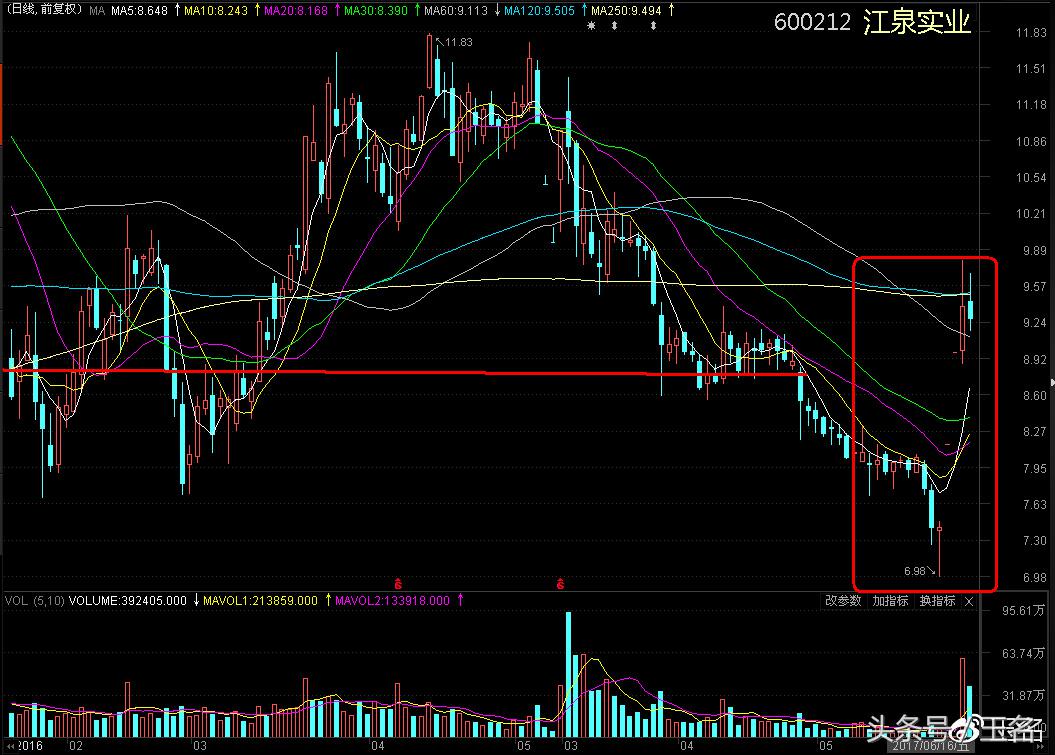Click the MA60:9.113 indicator label

[455, 11]
